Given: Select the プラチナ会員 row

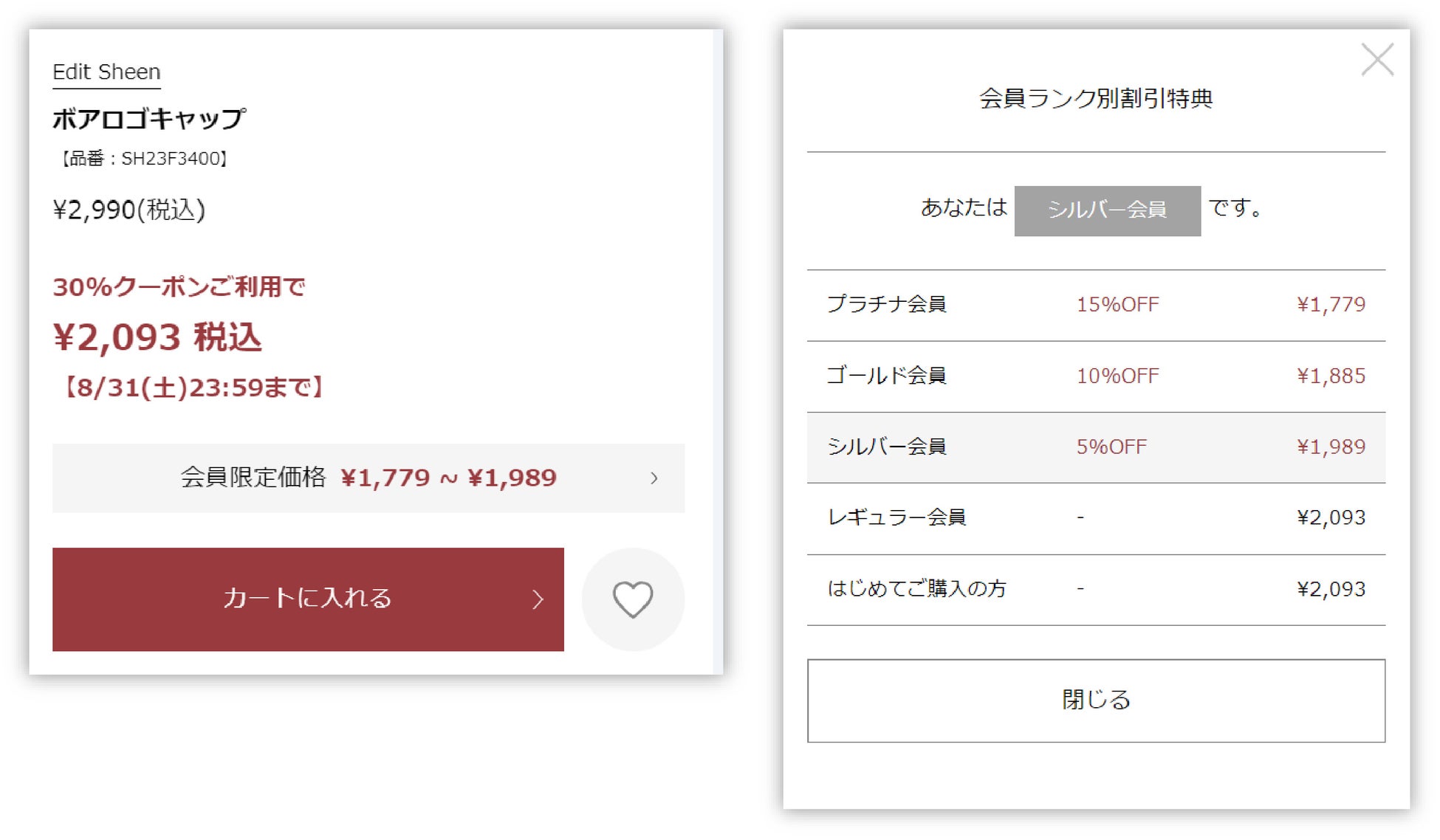Looking at the screenshot, I should (x=1096, y=305).
